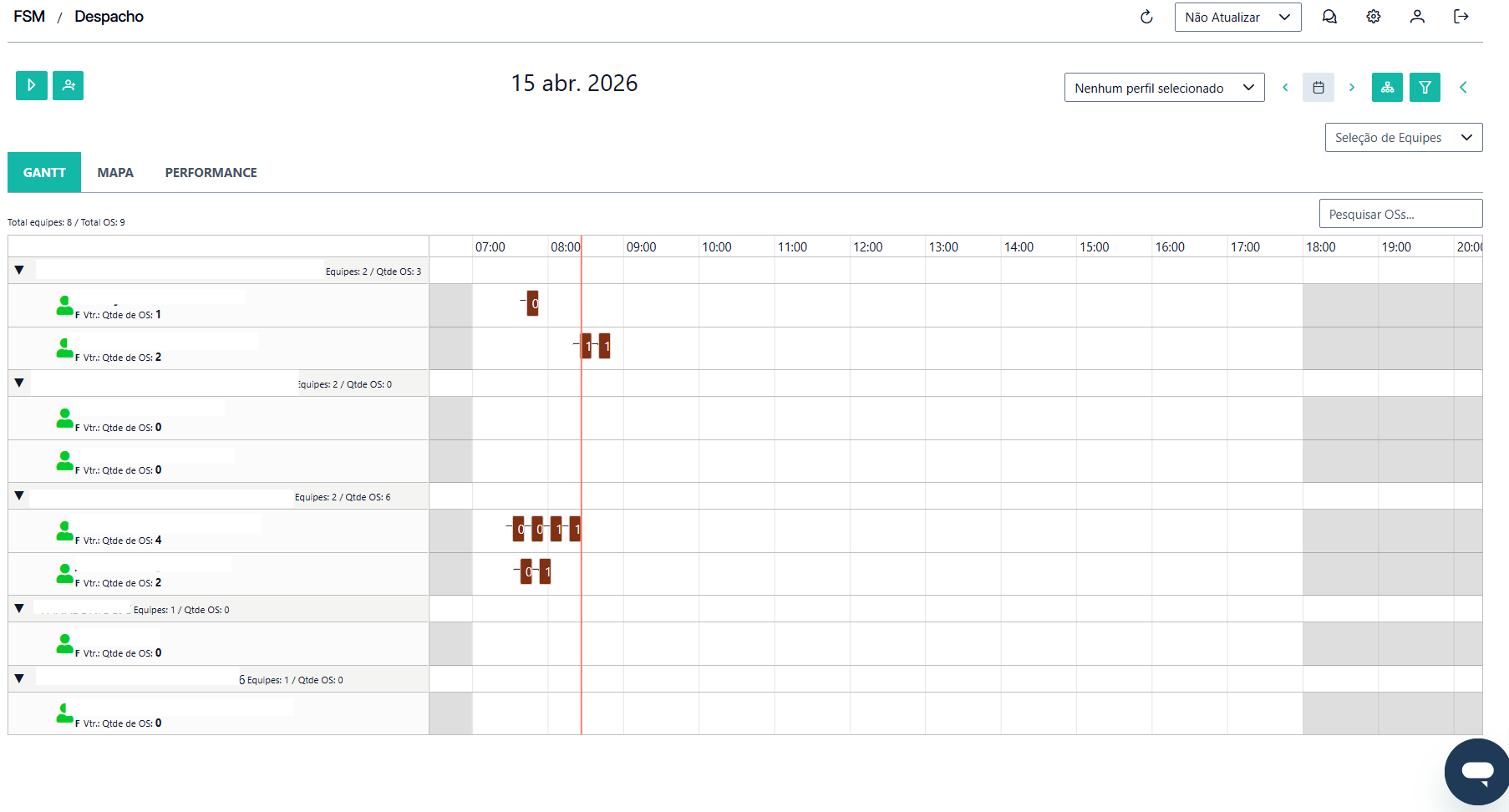Open the 'Não Atualizar' dropdown

pyautogui.click(x=1237, y=18)
